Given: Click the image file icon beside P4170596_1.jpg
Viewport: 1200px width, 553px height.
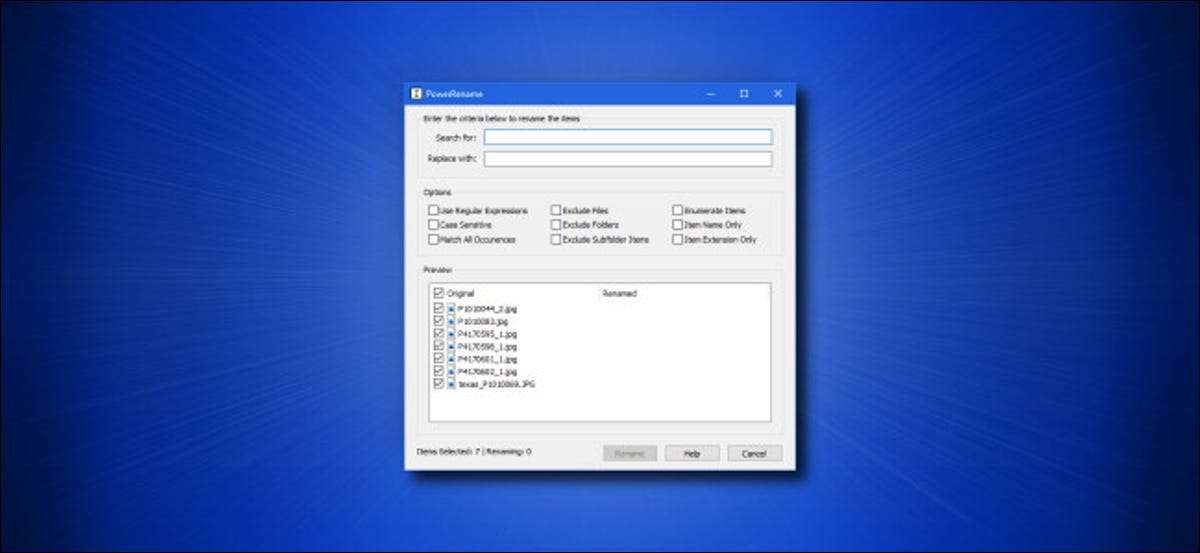Looking at the screenshot, I should [451, 346].
